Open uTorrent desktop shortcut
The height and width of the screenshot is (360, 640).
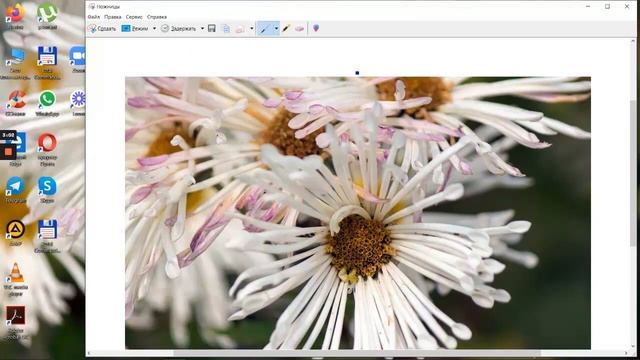point(47,16)
